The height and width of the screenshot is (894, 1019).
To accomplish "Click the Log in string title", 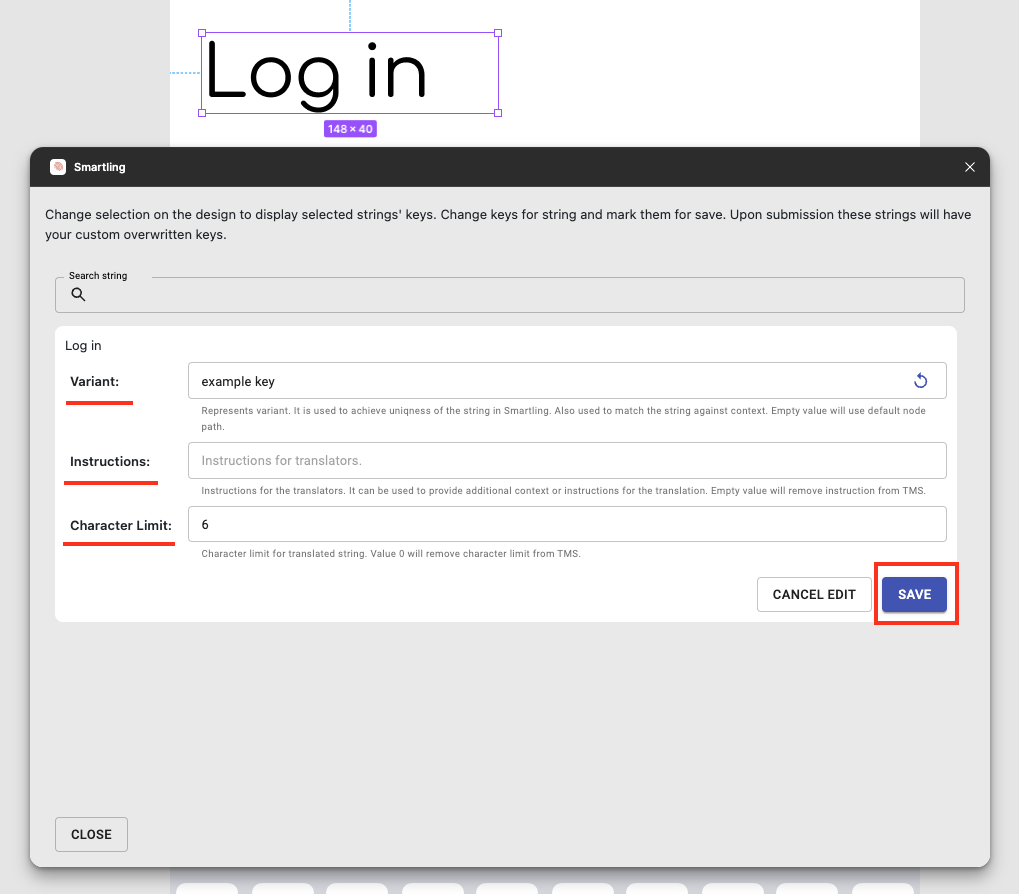I will coord(83,346).
